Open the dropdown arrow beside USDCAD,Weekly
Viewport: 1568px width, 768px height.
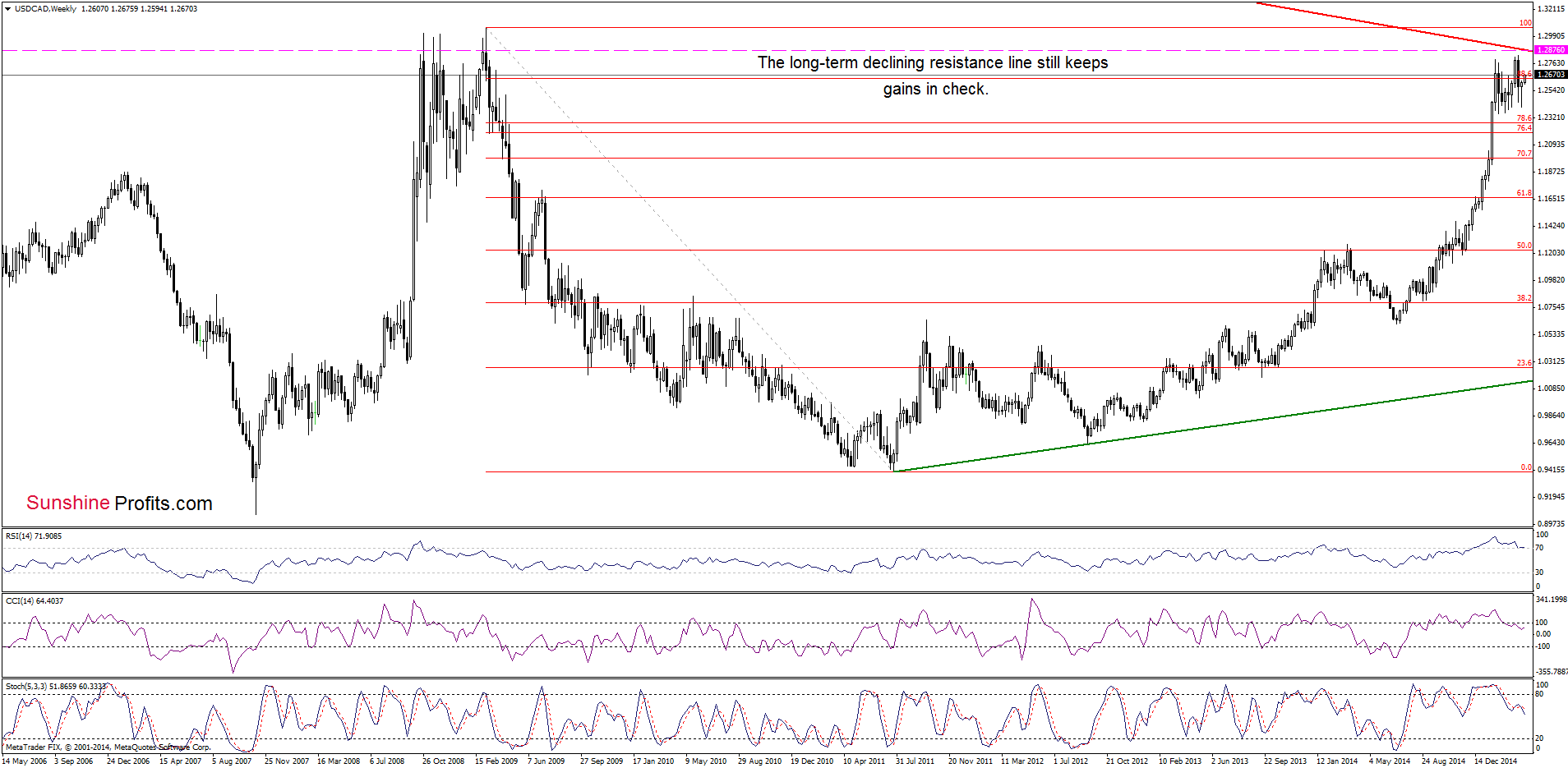pyautogui.click(x=7, y=9)
